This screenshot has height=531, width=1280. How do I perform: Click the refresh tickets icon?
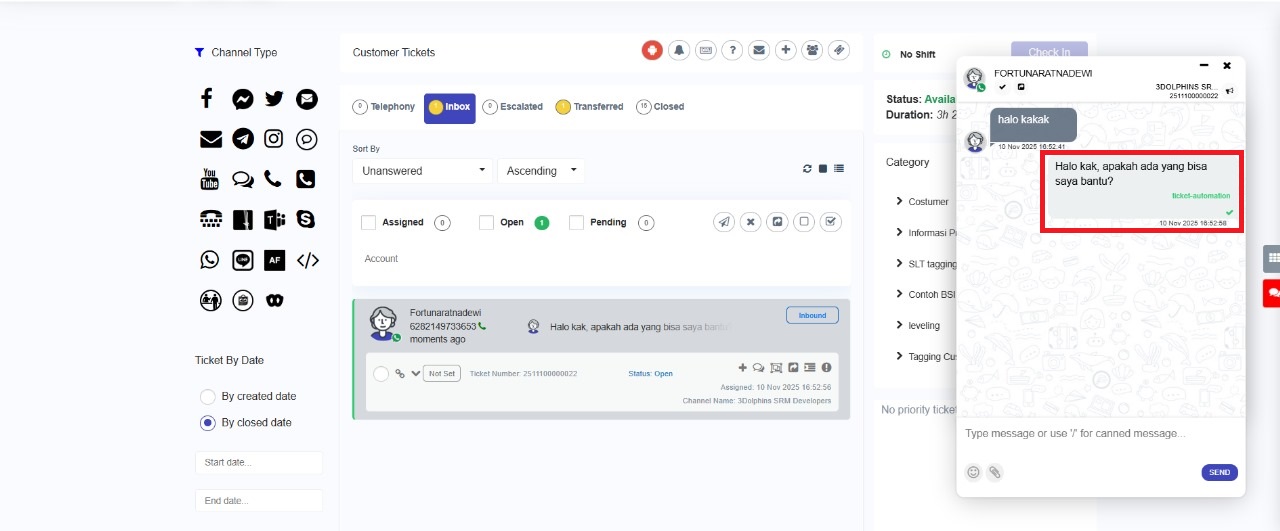(x=807, y=169)
